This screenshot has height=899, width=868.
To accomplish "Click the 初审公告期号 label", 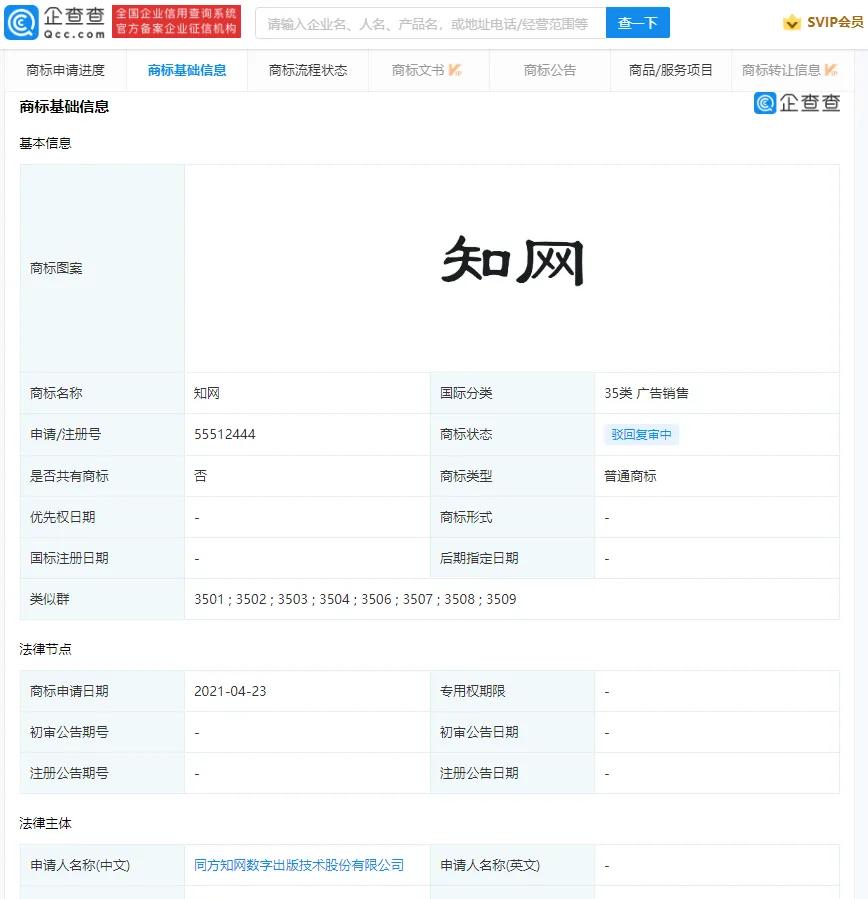I will [x=69, y=732].
